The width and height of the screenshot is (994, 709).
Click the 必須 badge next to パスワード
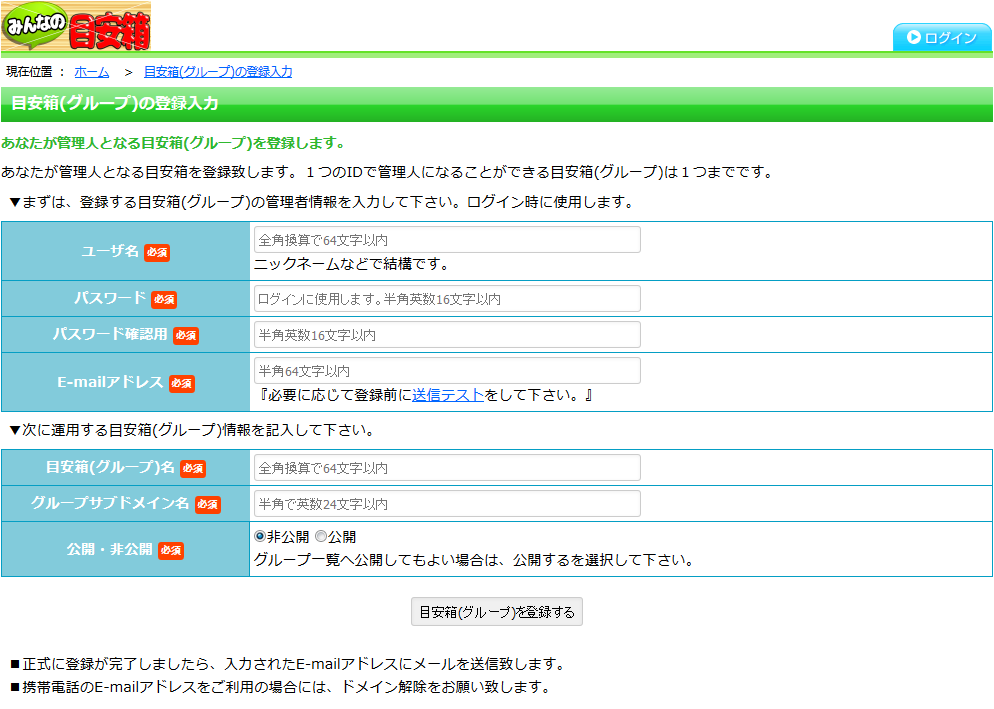[164, 300]
